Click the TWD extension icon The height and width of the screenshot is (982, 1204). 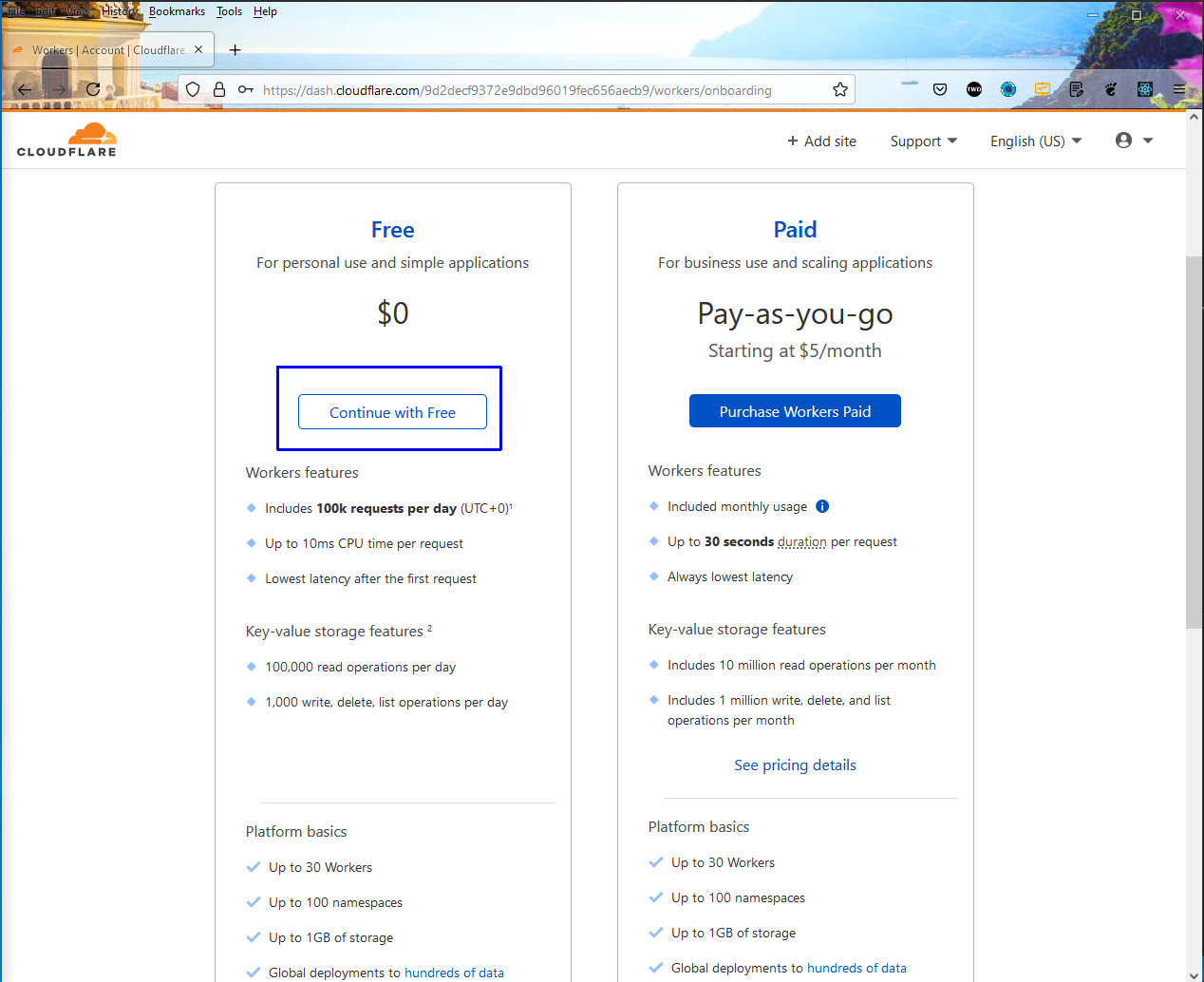(x=974, y=89)
